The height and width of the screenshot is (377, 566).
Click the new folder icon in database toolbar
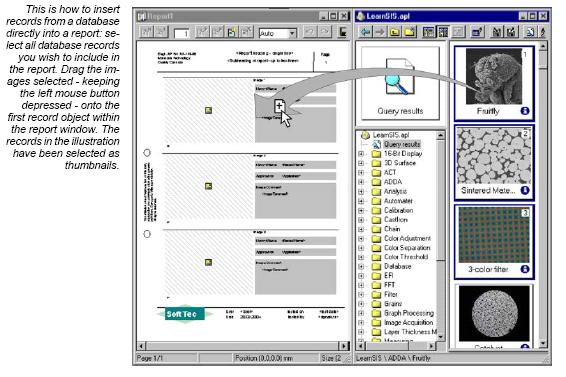pyautogui.click(x=409, y=32)
